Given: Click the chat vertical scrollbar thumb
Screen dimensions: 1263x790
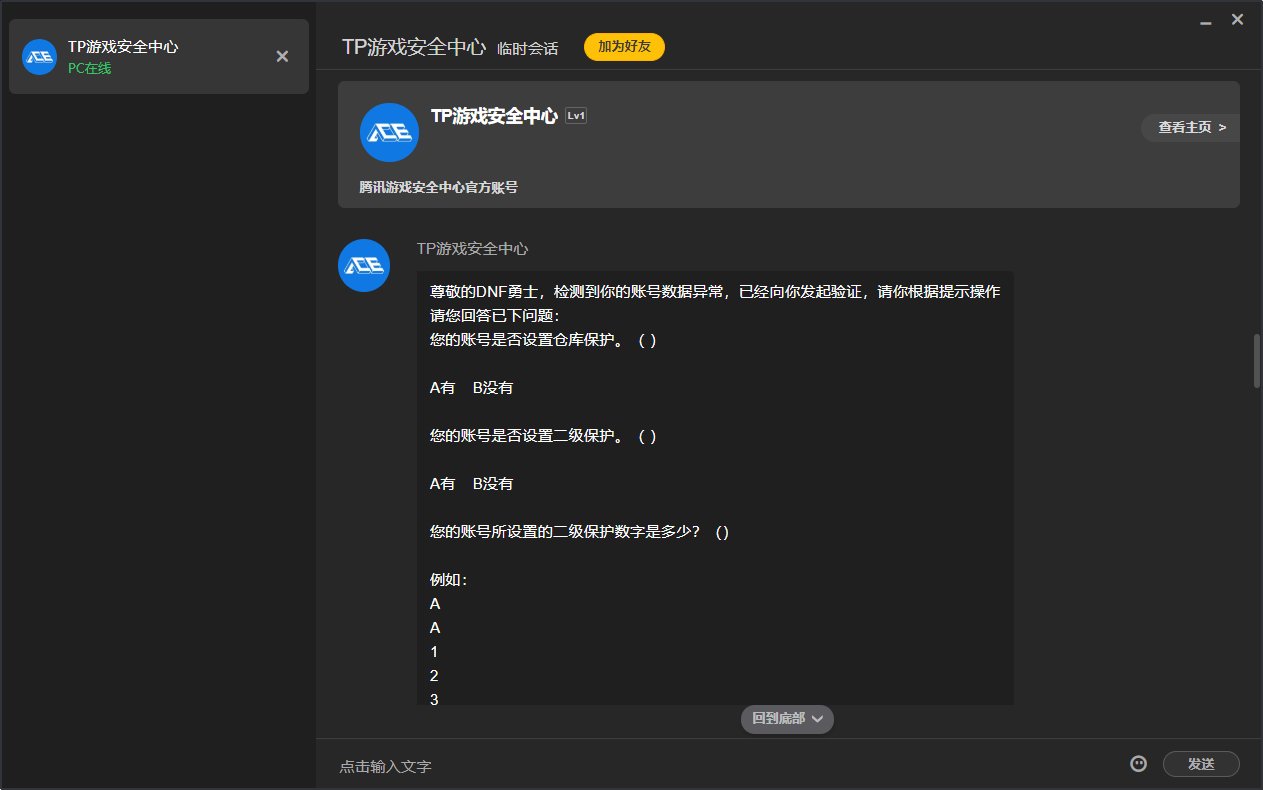Looking at the screenshot, I should [x=1257, y=361].
